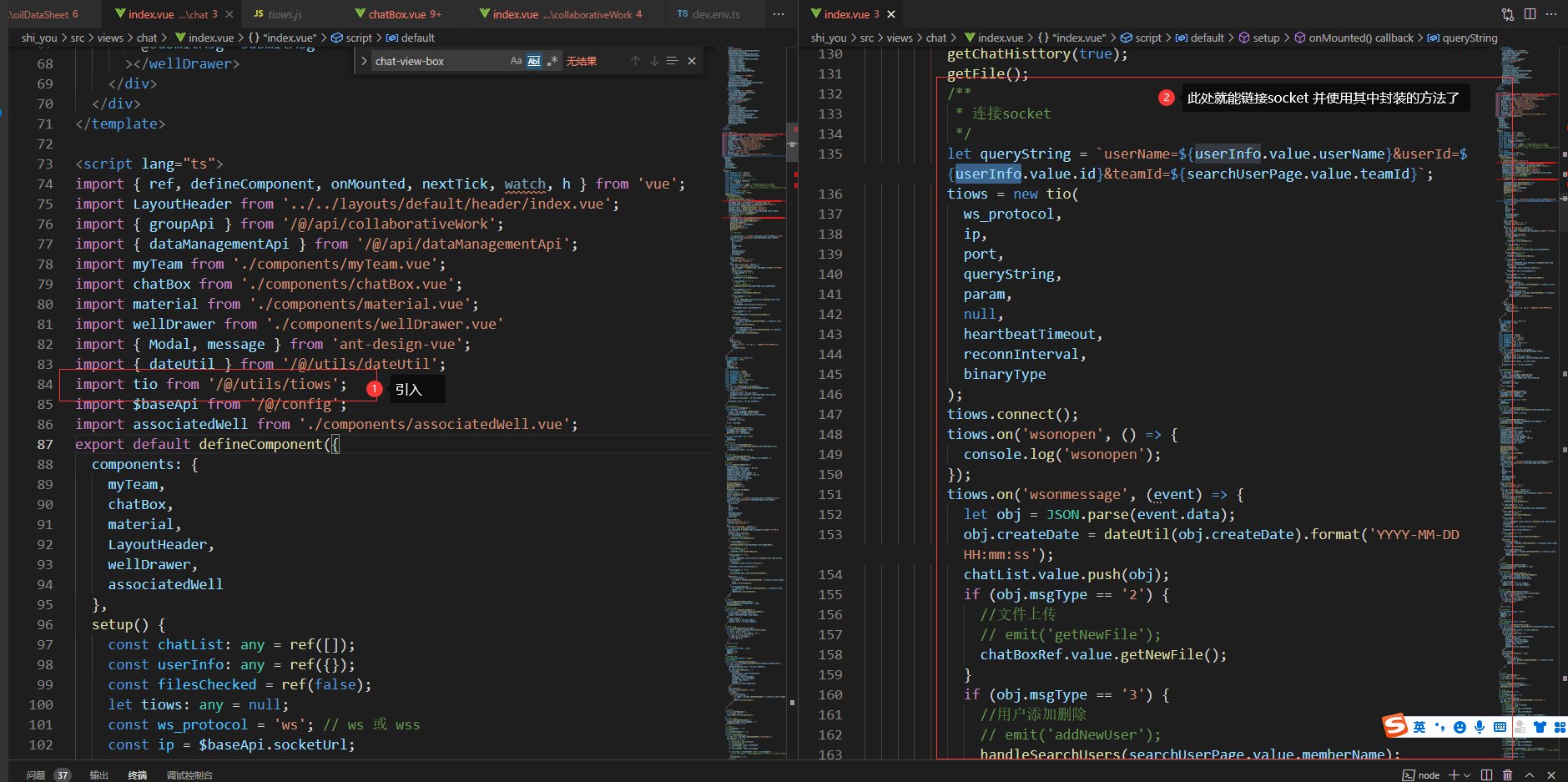Kill terminal with trash icon

click(x=1507, y=774)
